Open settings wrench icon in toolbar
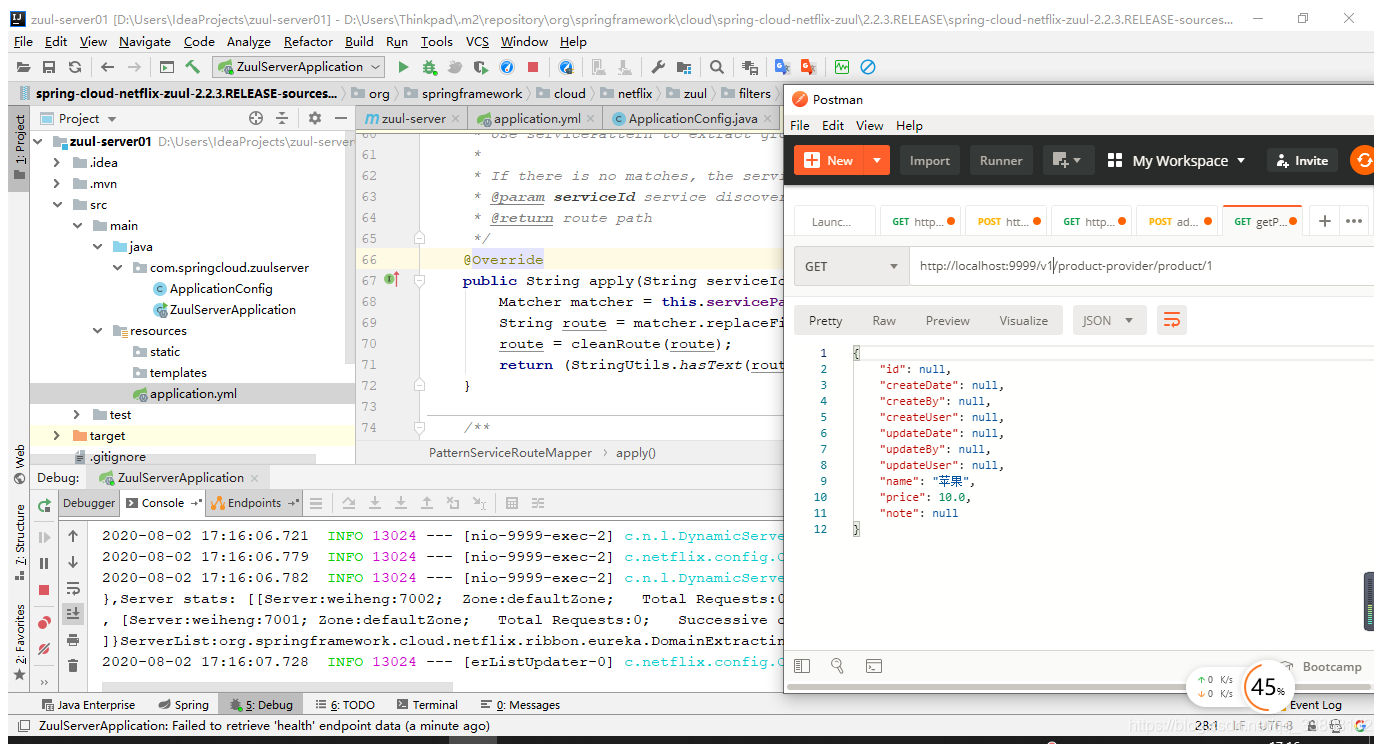The height and width of the screenshot is (744, 1382). [x=658, y=67]
